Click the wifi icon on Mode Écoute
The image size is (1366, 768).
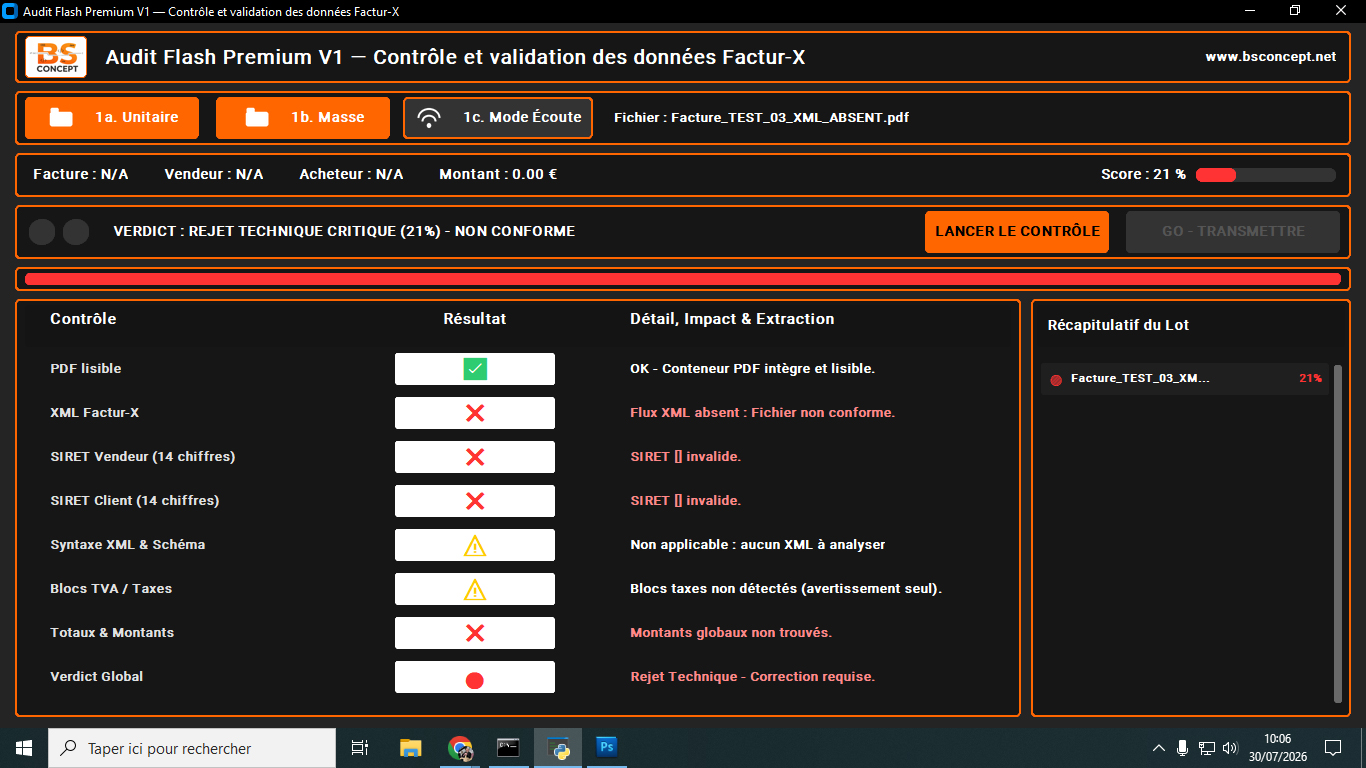429,118
